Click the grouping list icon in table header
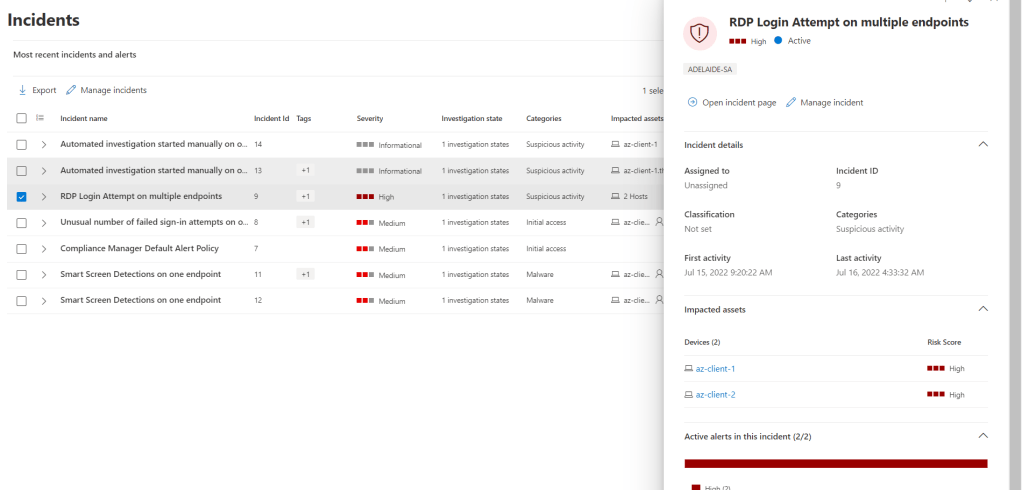Viewport: 1022px width, 490px height. click(41, 118)
